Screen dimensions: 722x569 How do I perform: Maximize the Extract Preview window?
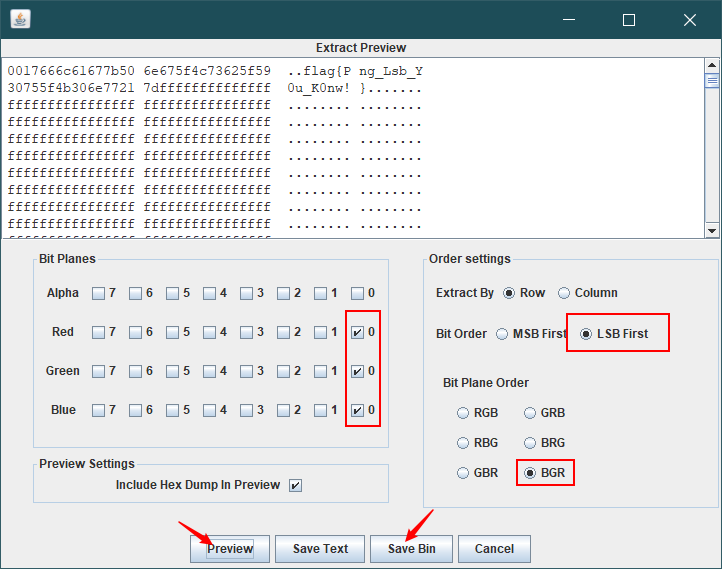coord(629,20)
